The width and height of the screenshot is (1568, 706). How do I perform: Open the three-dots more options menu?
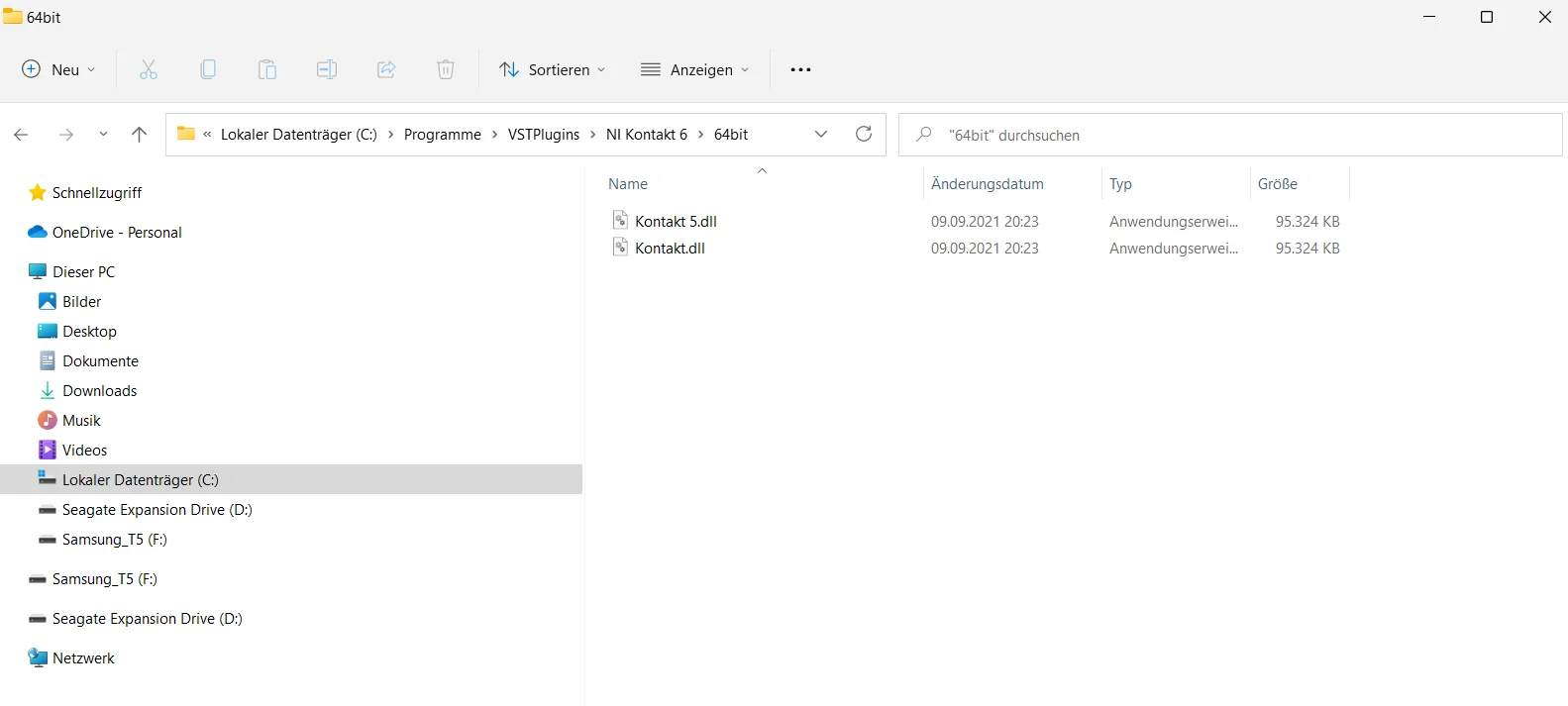pos(800,69)
